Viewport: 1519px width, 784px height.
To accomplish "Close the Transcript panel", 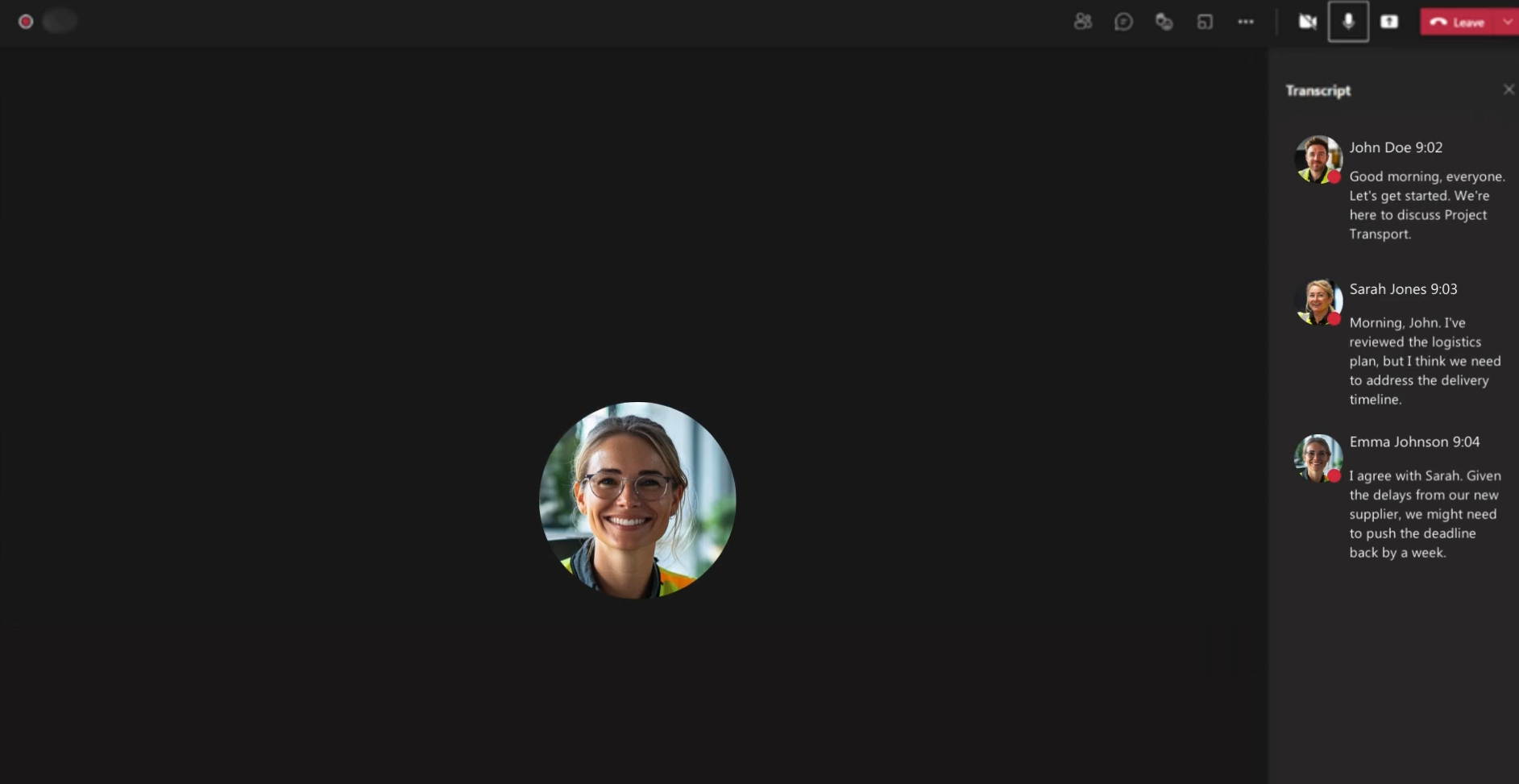I will (x=1509, y=89).
